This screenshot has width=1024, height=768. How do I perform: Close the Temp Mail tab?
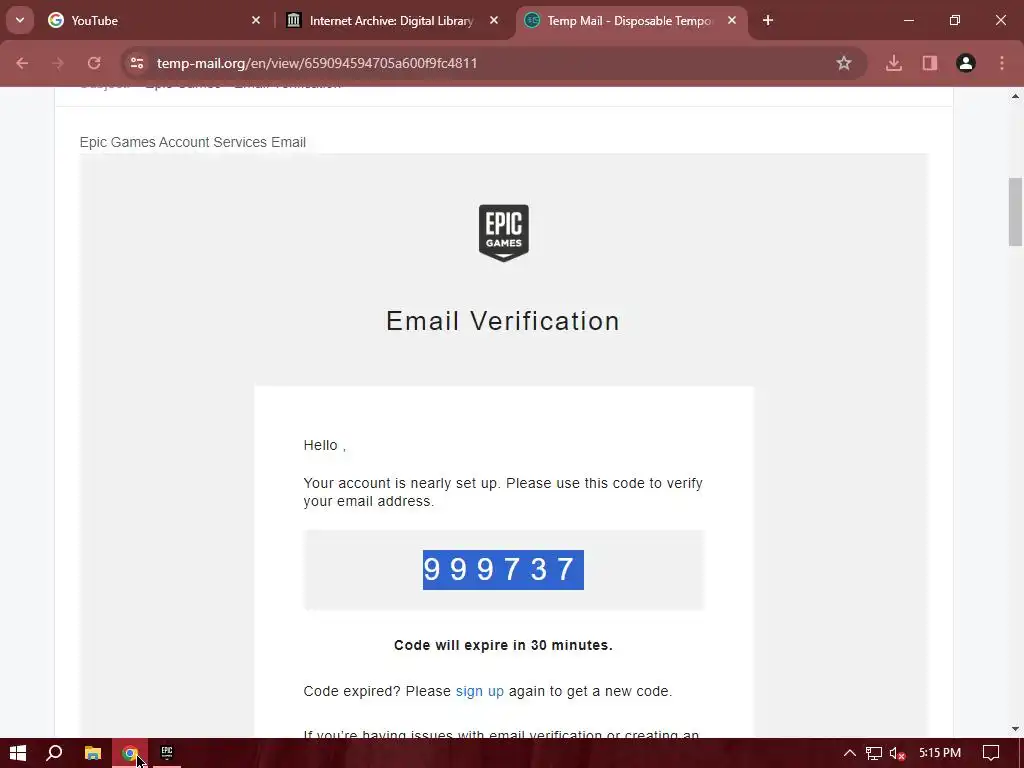[732, 20]
